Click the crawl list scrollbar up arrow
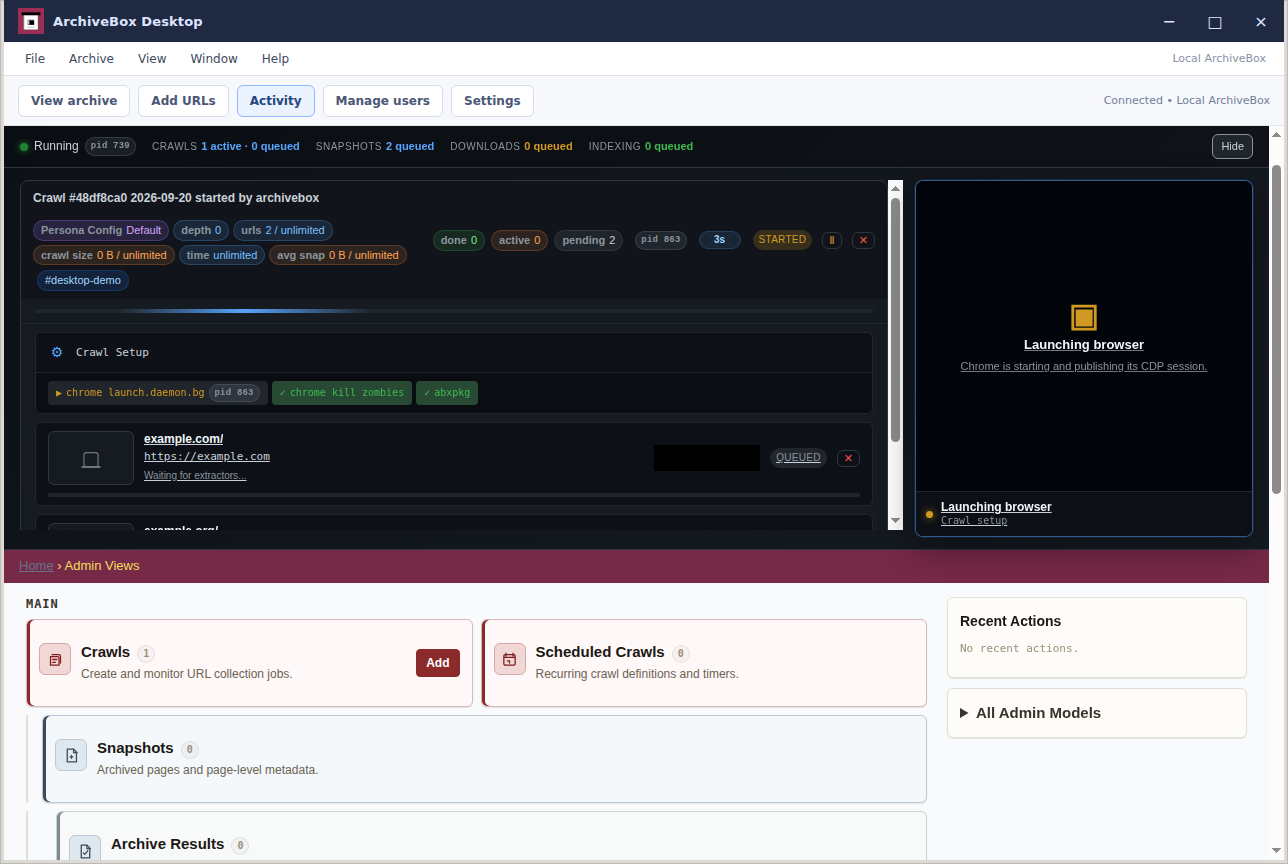Image resolution: width=1288 pixels, height=864 pixels. (x=896, y=188)
